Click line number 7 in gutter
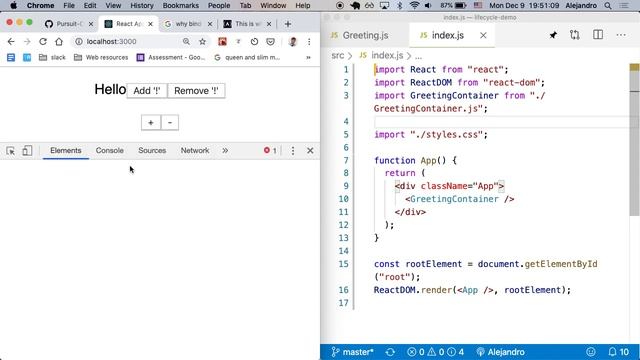640x360 pixels. 346,160
